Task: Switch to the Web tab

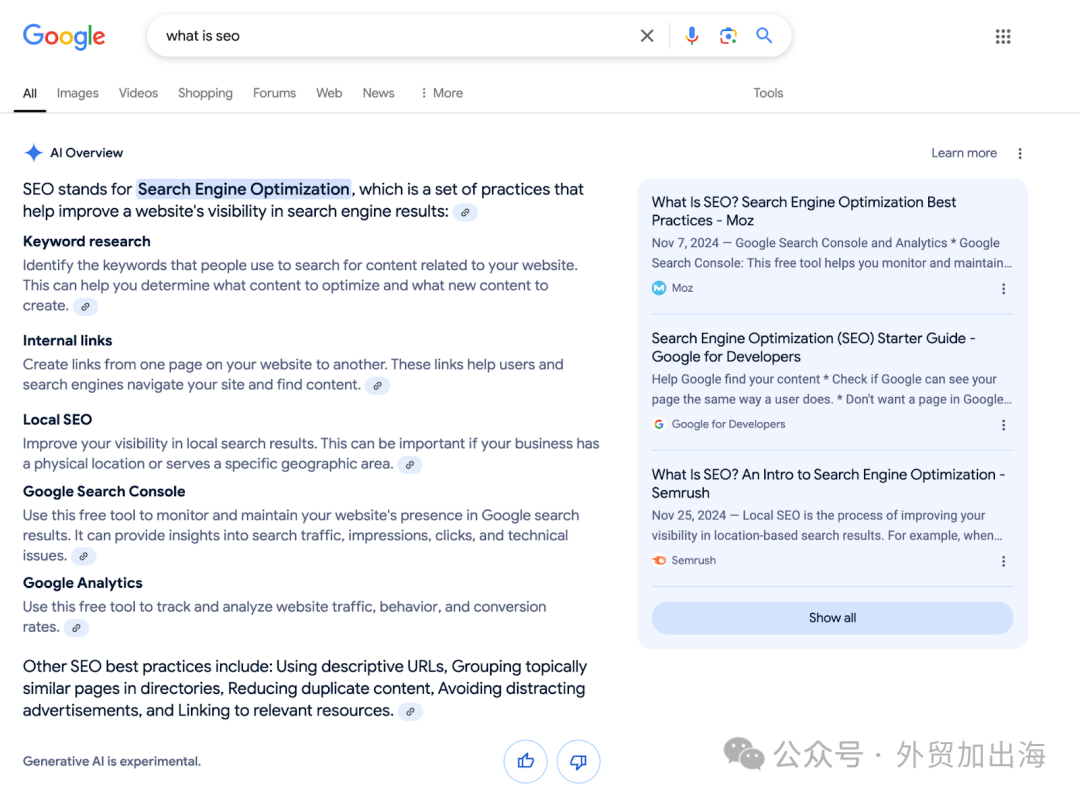Action: click(x=329, y=93)
